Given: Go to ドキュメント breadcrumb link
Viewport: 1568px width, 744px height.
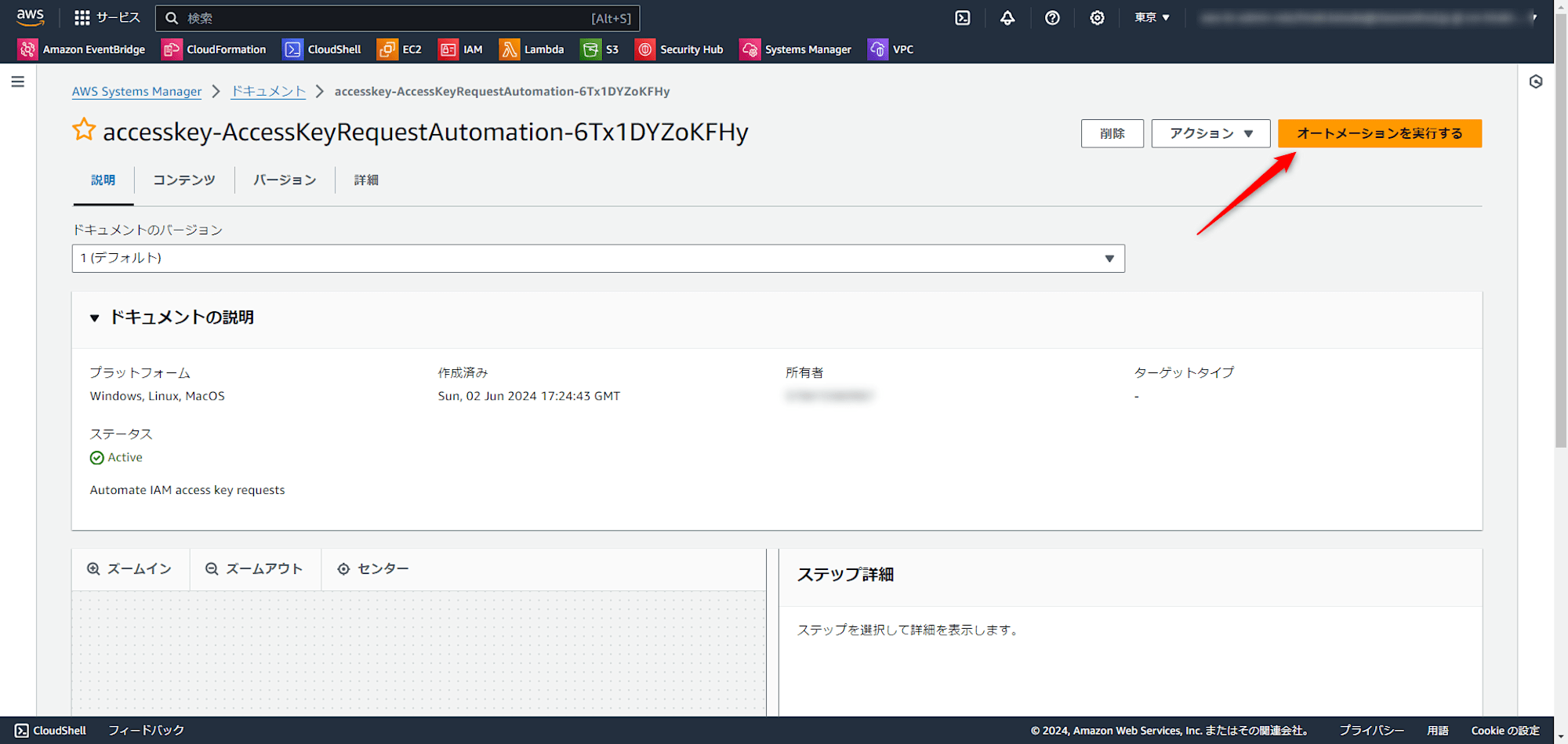Looking at the screenshot, I should 268,92.
